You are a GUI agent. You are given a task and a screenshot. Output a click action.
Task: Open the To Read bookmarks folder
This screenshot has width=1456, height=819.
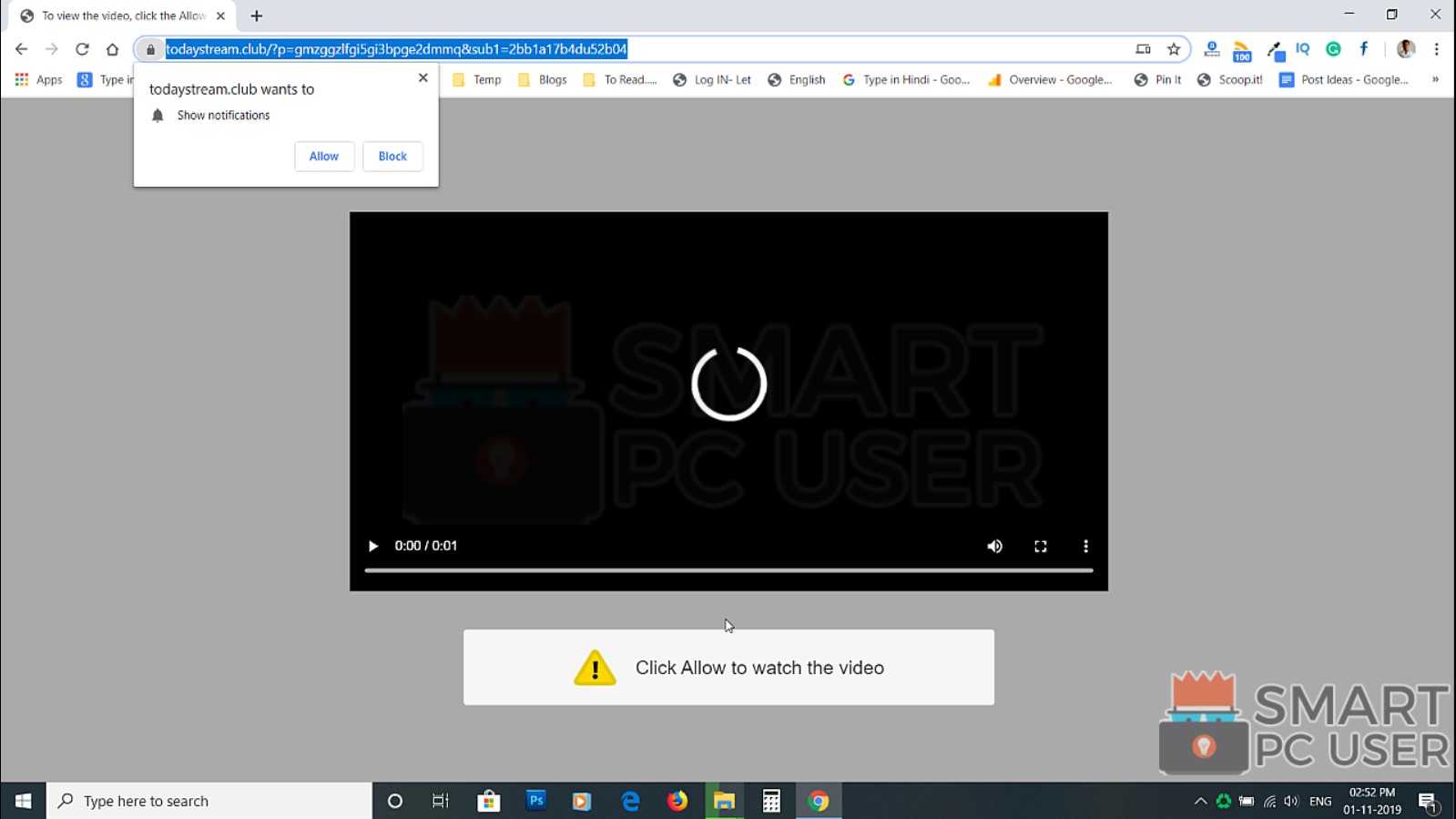(619, 80)
